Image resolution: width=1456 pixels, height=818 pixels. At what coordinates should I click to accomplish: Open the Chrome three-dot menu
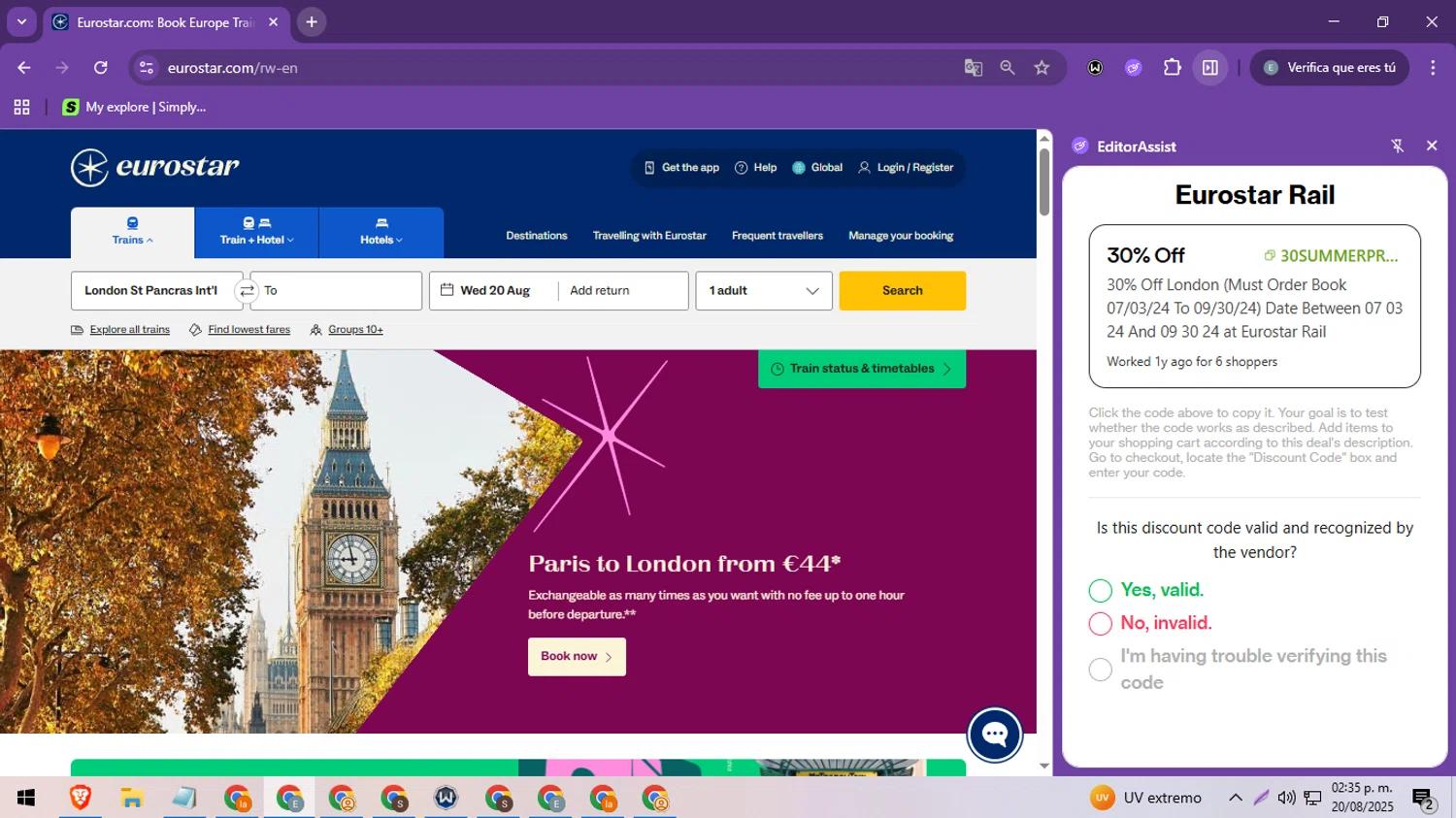click(1433, 68)
